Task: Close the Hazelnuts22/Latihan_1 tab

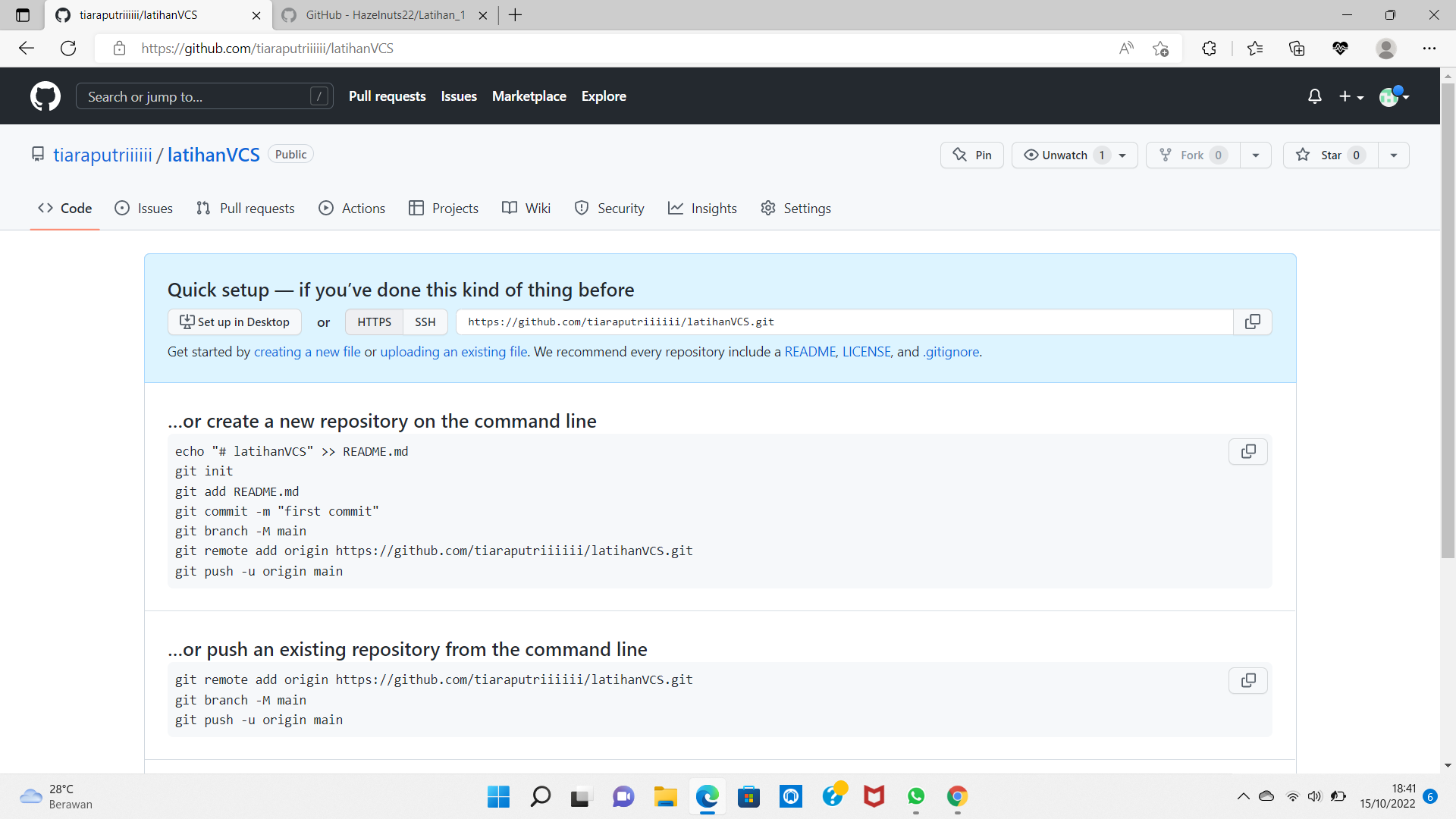Action: coord(483,15)
